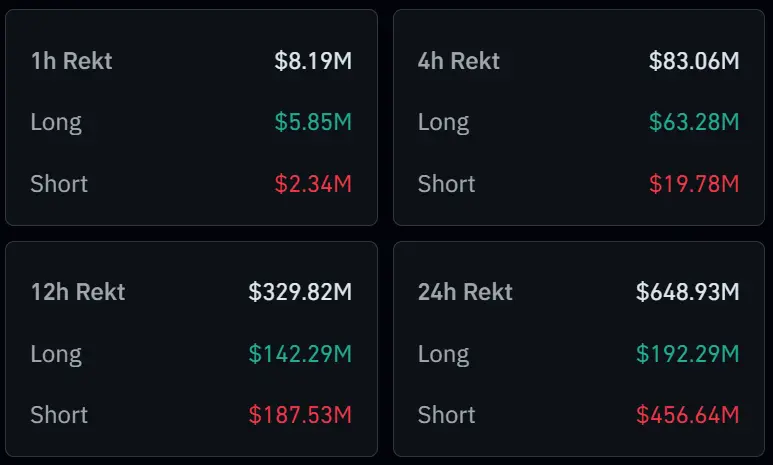Screen dimensions: 773x465
Task: Select the 12h Long $142.29M value
Action: tap(300, 354)
